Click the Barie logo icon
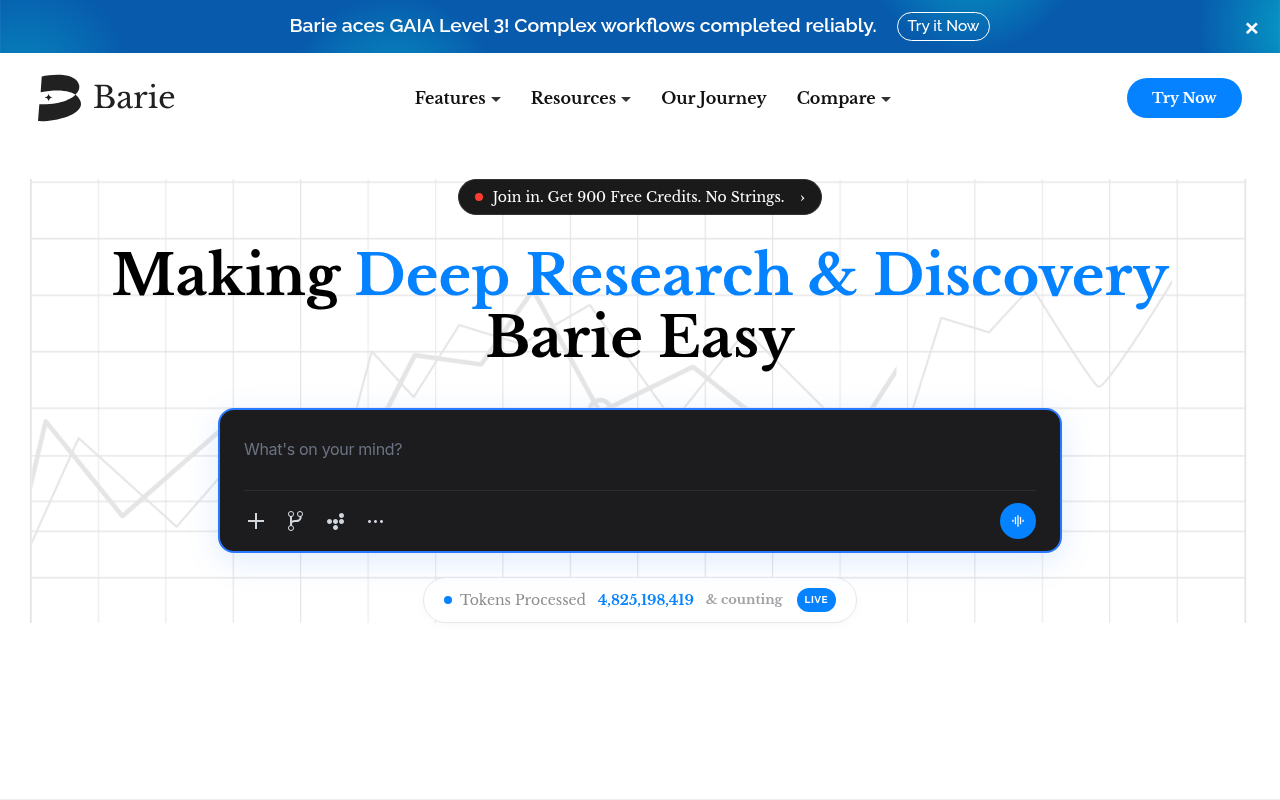 click(59, 98)
